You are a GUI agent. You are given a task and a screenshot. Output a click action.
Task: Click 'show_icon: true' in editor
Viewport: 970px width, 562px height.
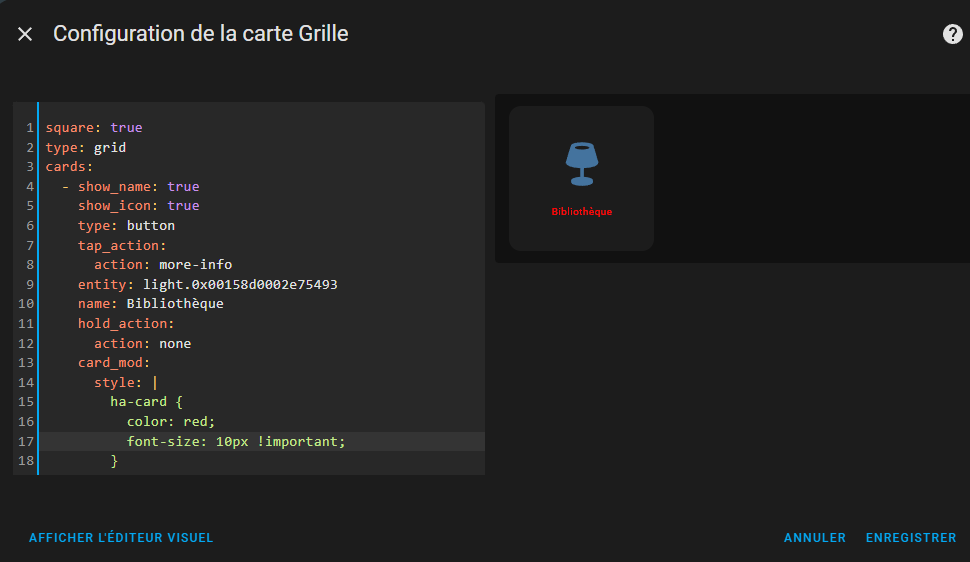139,205
